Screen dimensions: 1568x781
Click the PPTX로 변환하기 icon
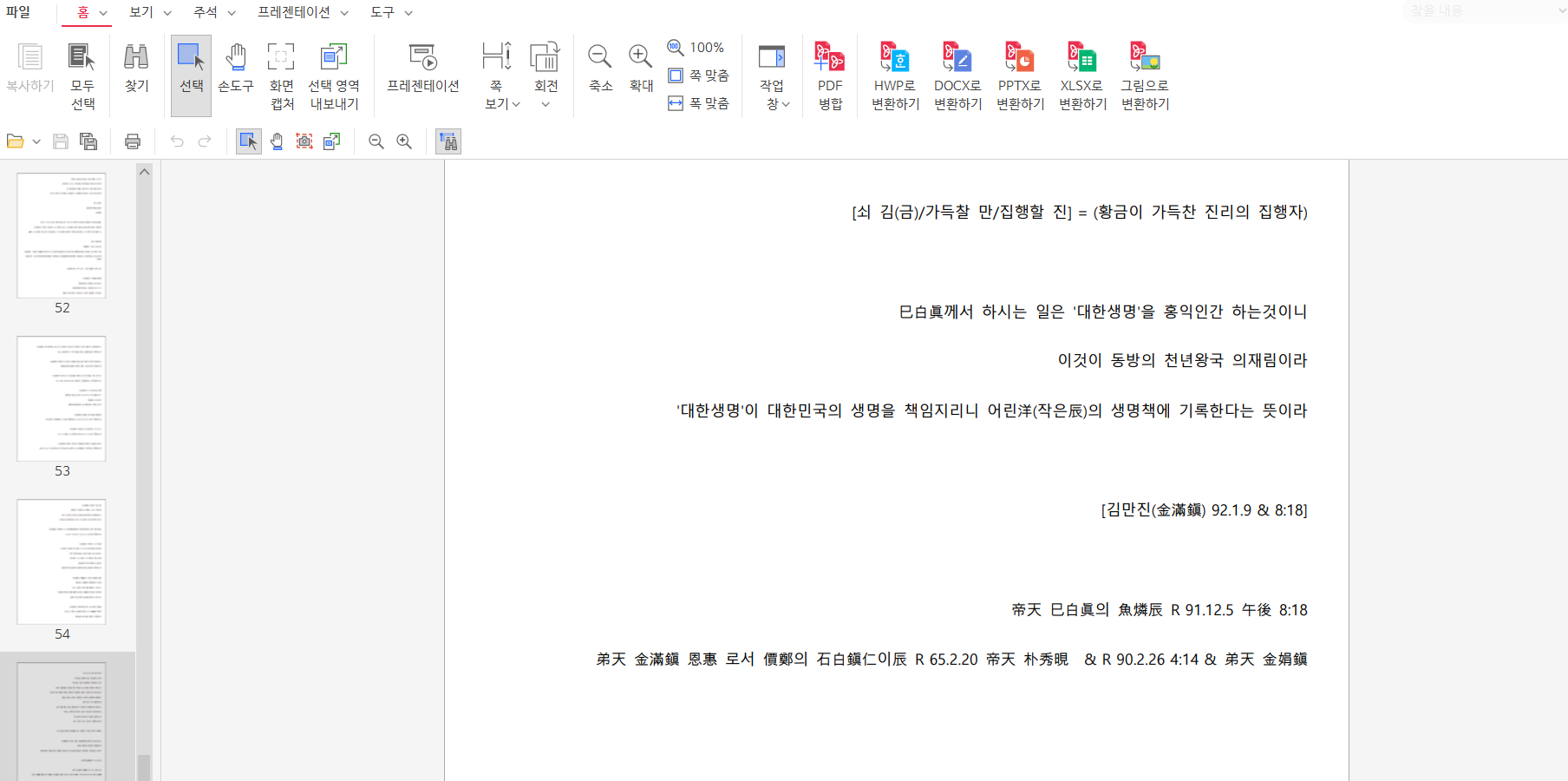pos(1019,58)
